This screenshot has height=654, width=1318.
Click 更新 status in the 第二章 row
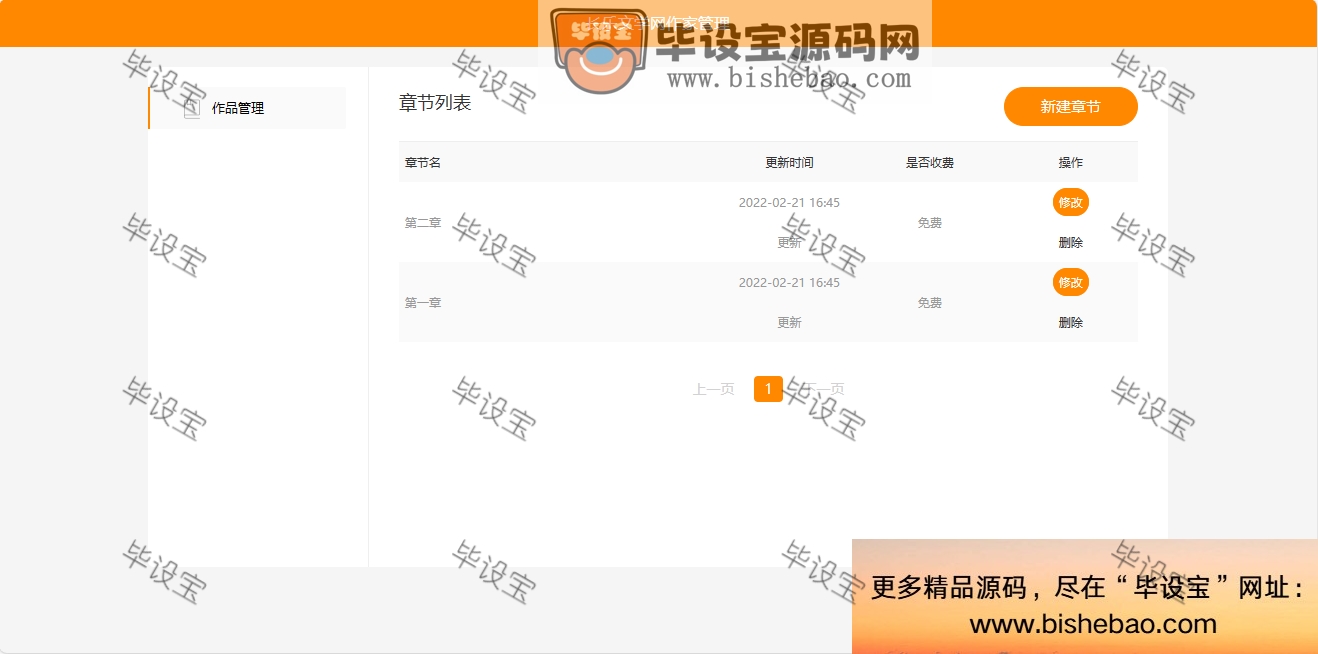tap(789, 242)
